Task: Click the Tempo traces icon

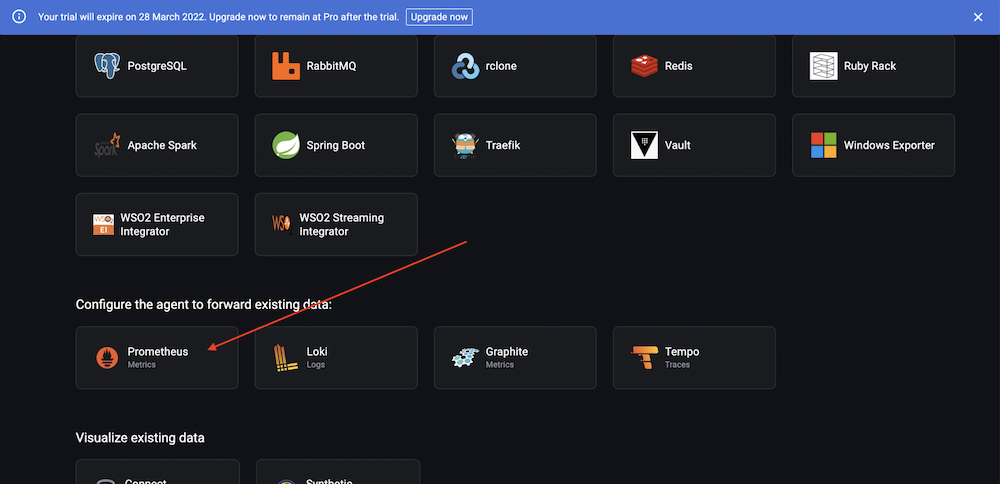Action: (644, 358)
